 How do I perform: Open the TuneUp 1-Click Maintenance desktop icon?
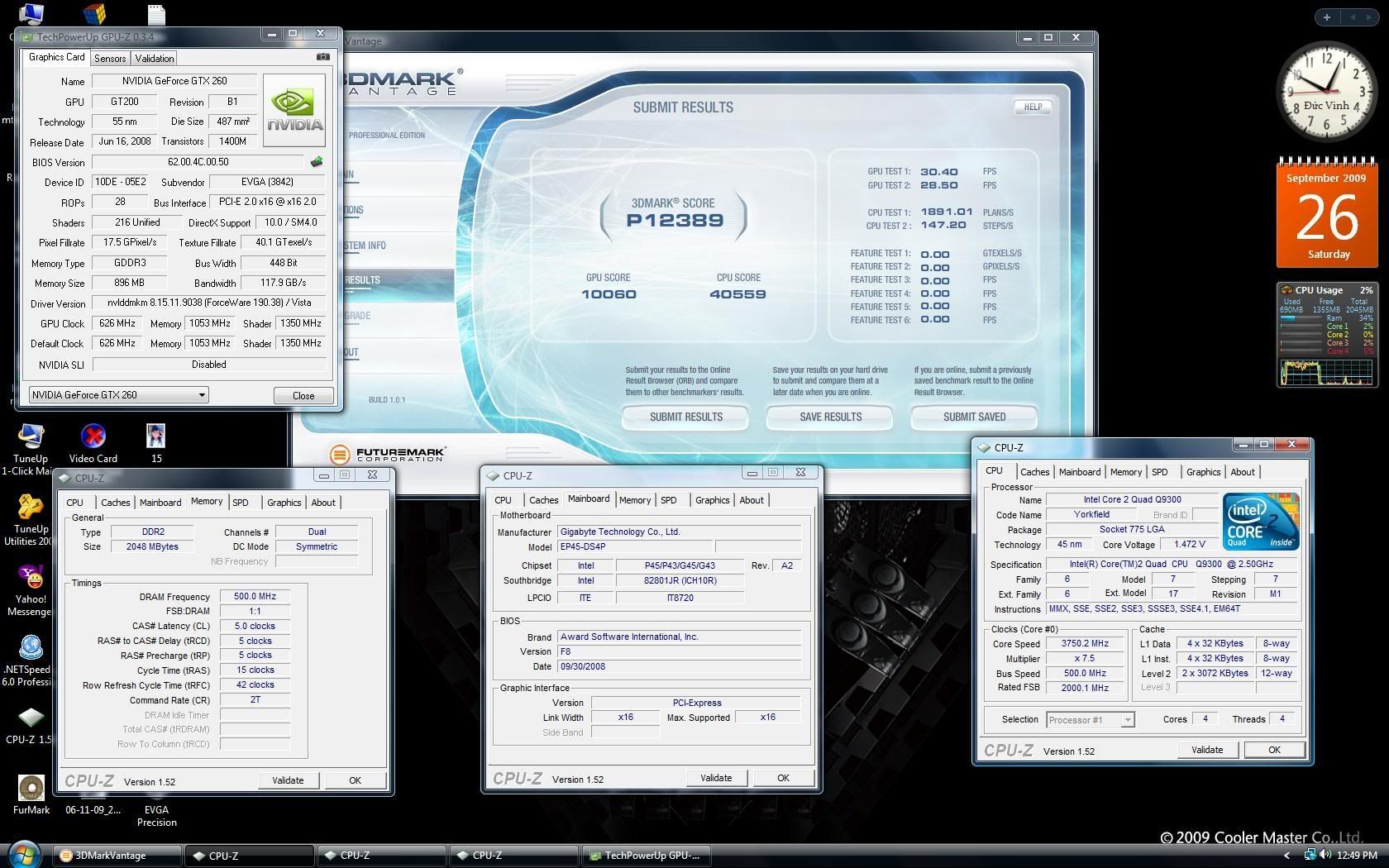pyautogui.click(x=31, y=449)
